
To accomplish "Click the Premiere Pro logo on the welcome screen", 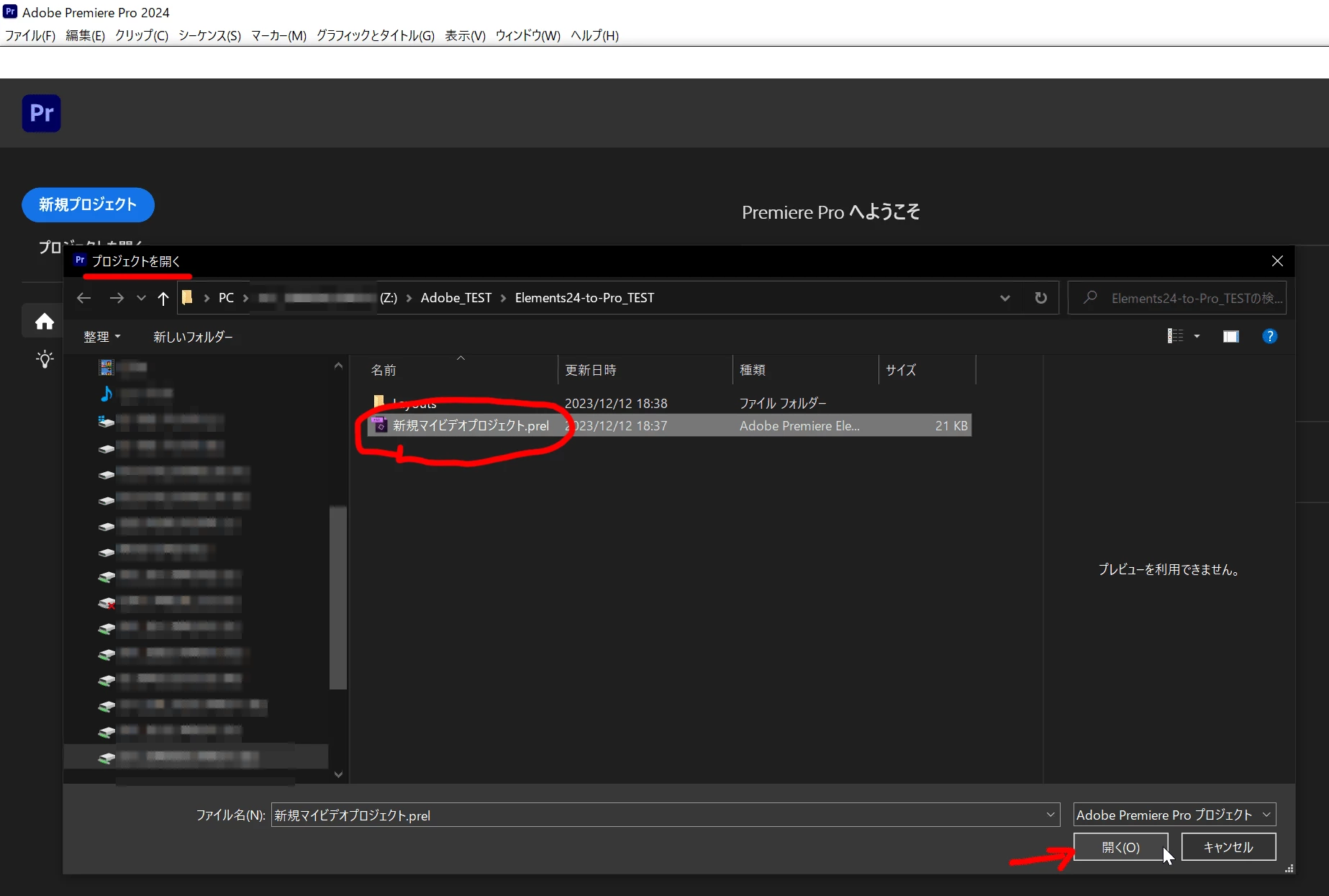I will point(41,114).
